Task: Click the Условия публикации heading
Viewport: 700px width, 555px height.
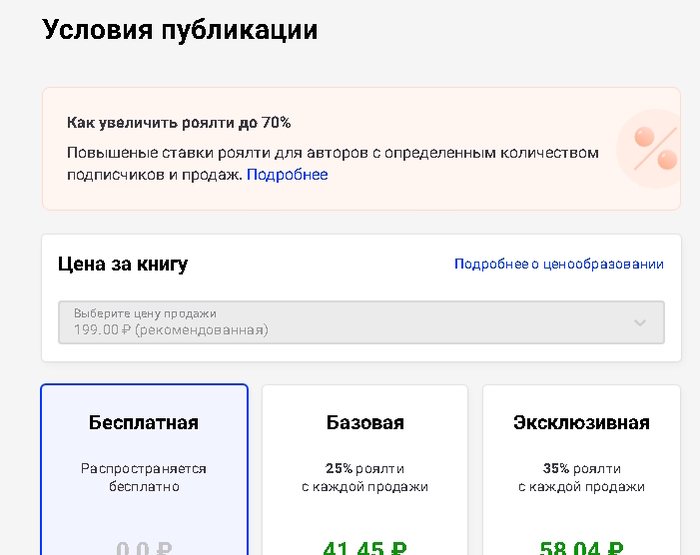Action: [x=180, y=30]
